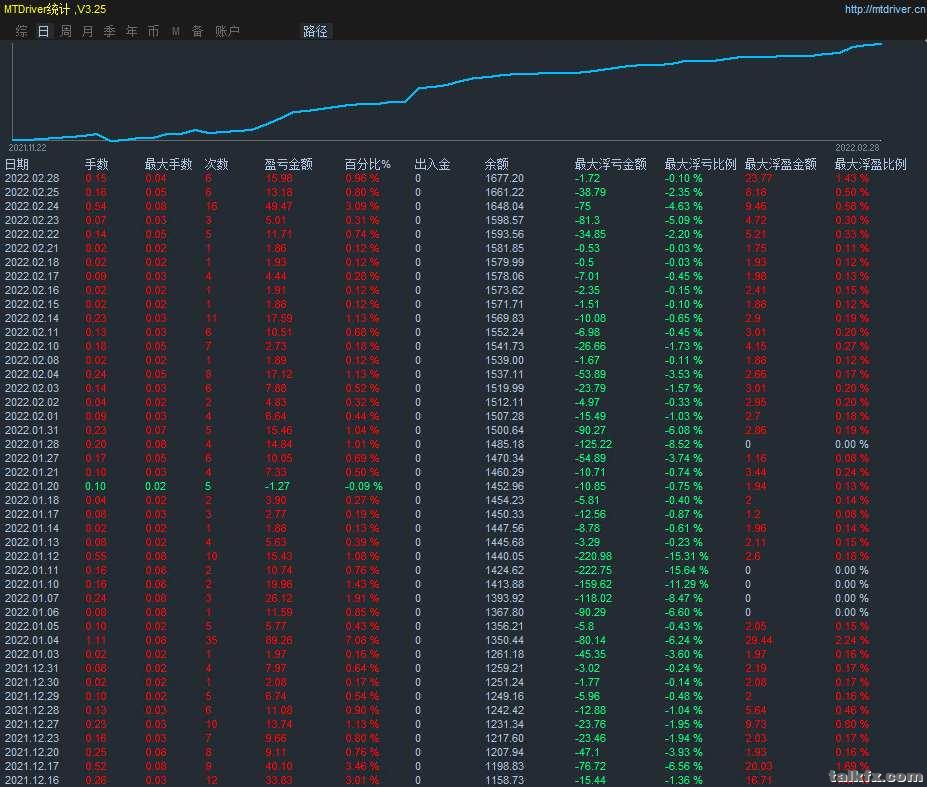Image resolution: width=927 pixels, height=787 pixels.
Task: Click the chart end date 2022.02.28
Action: [857, 148]
